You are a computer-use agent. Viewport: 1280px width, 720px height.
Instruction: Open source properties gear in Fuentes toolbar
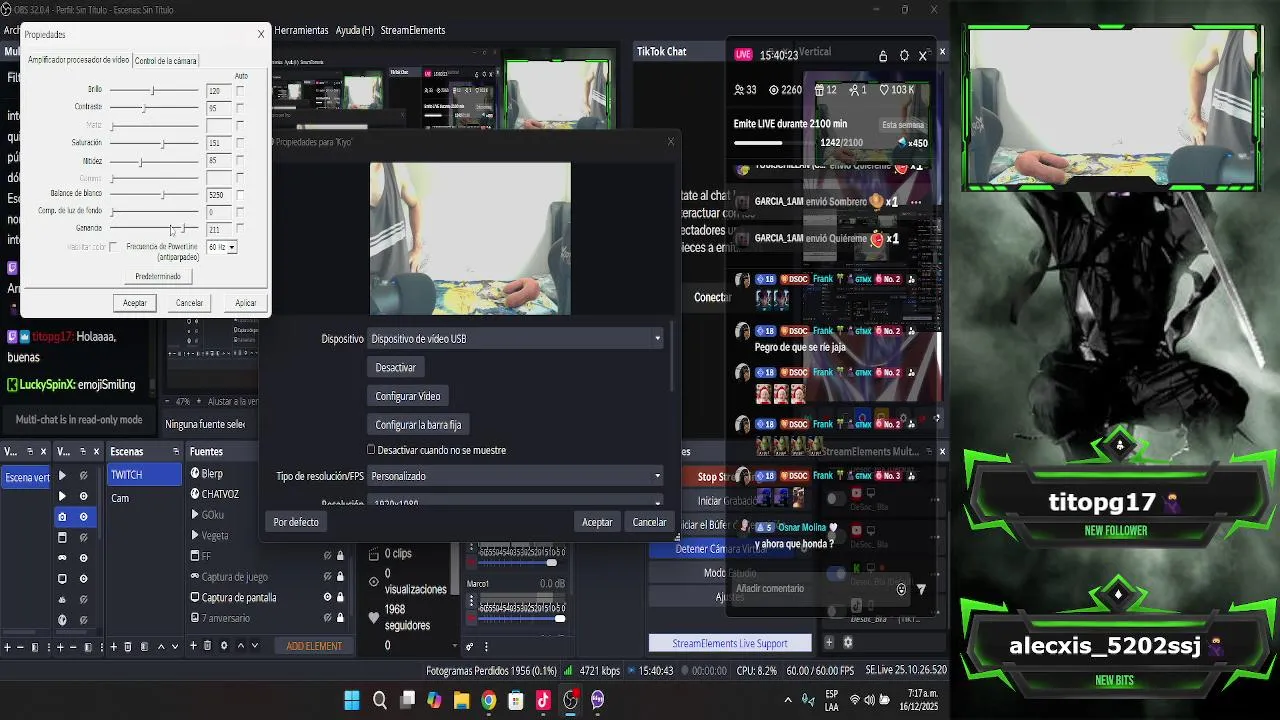224,646
